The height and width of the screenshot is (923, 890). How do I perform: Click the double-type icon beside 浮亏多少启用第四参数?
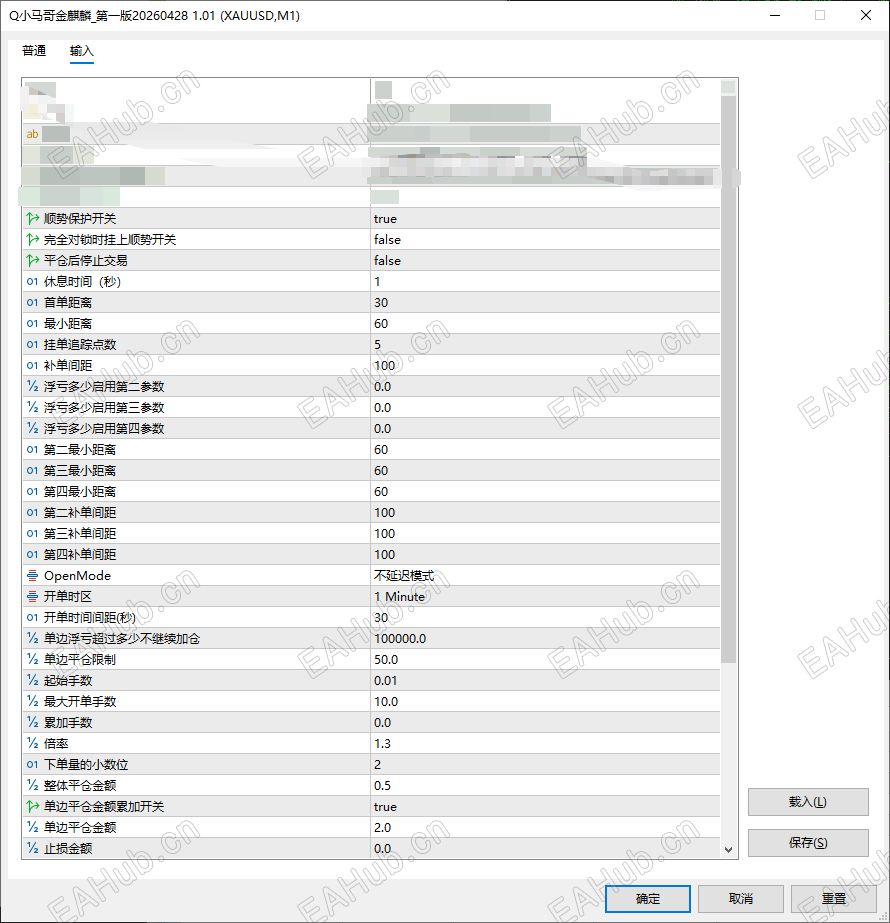click(x=32, y=429)
